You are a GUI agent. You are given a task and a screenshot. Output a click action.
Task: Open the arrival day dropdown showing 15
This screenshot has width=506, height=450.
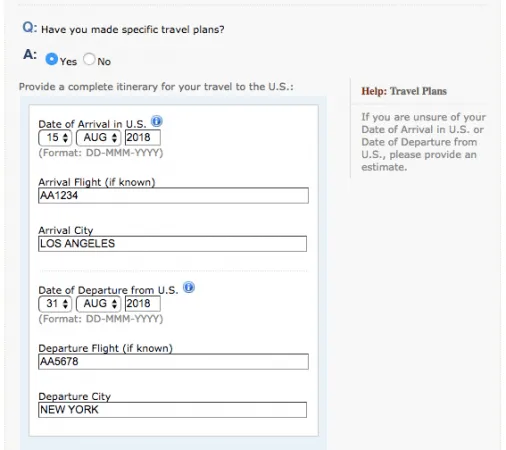click(x=55, y=138)
